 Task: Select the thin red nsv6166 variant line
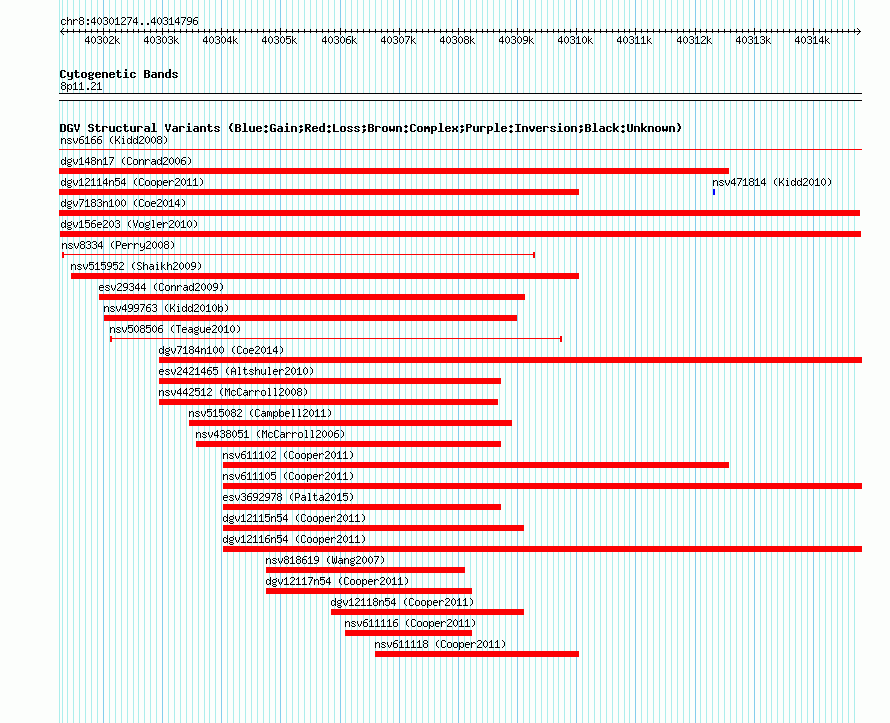click(x=460, y=150)
